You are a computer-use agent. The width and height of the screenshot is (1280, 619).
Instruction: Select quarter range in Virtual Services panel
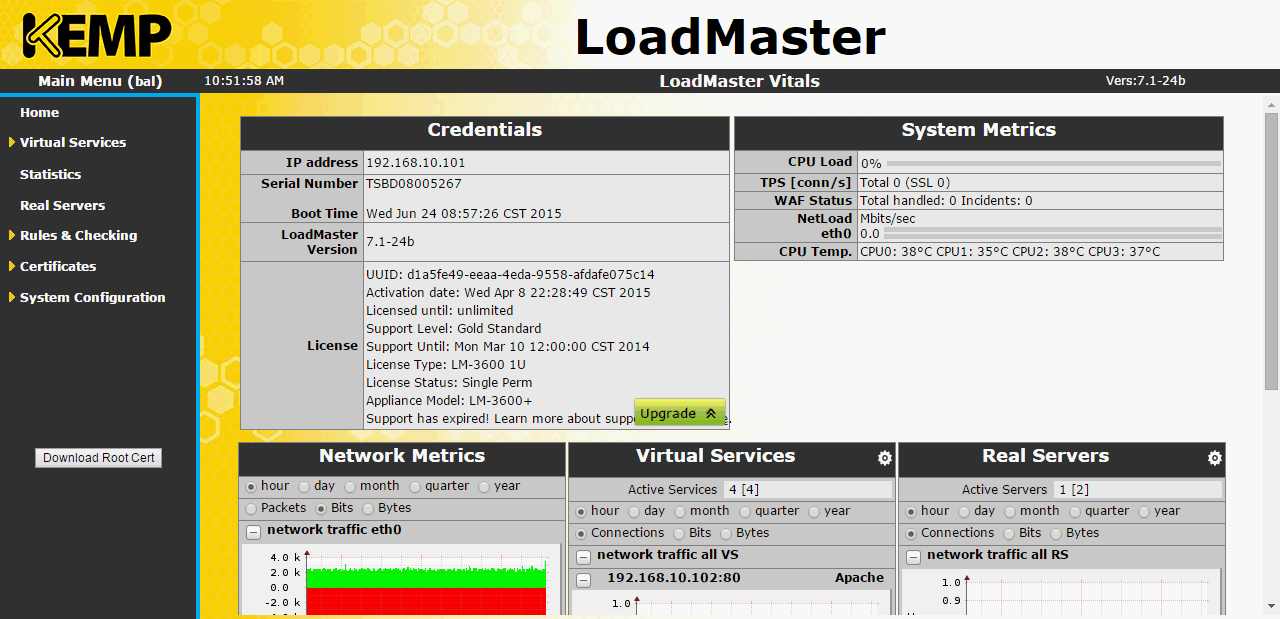click(747, 512)
